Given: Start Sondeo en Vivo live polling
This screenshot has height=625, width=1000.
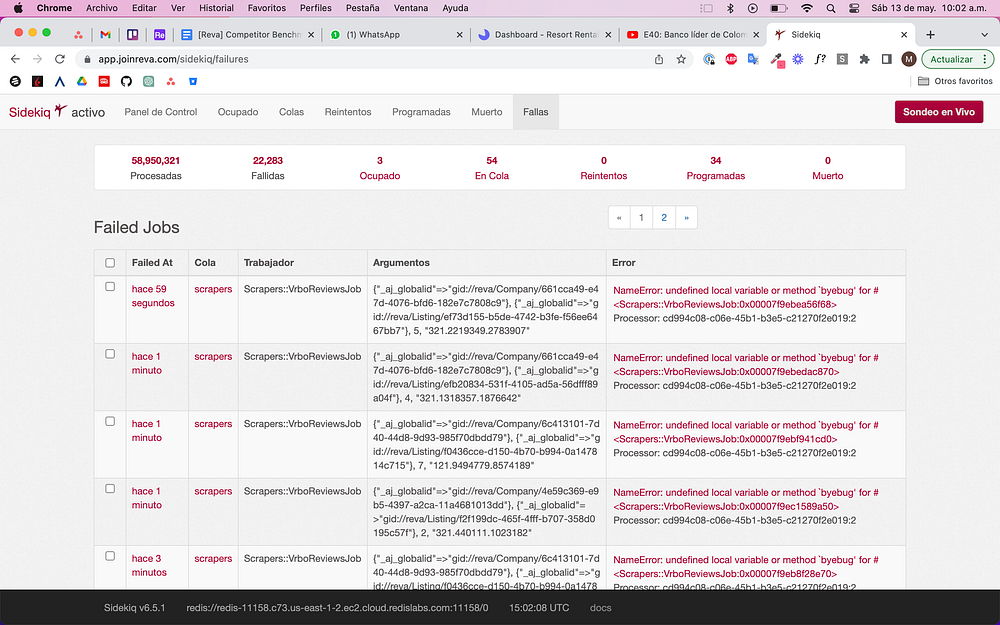Looking at the screenshot, I should [939, 112].
